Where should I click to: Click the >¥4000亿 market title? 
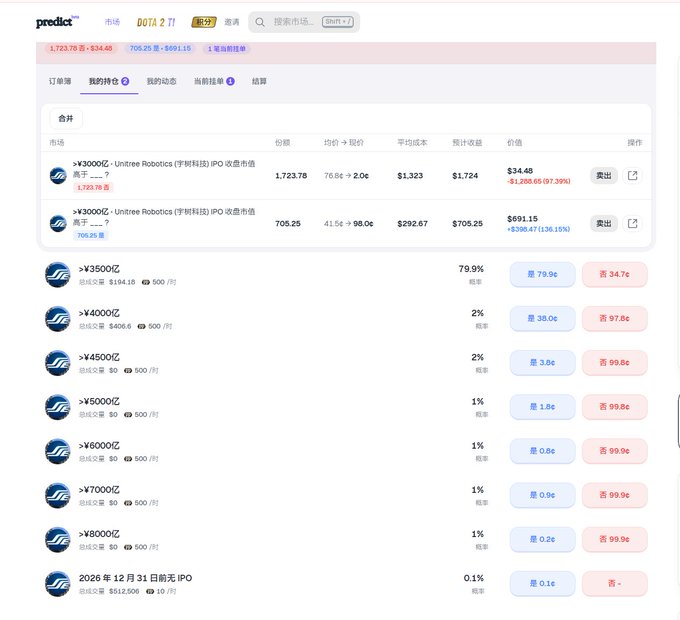pyautogui.click(x=99, y=313)
